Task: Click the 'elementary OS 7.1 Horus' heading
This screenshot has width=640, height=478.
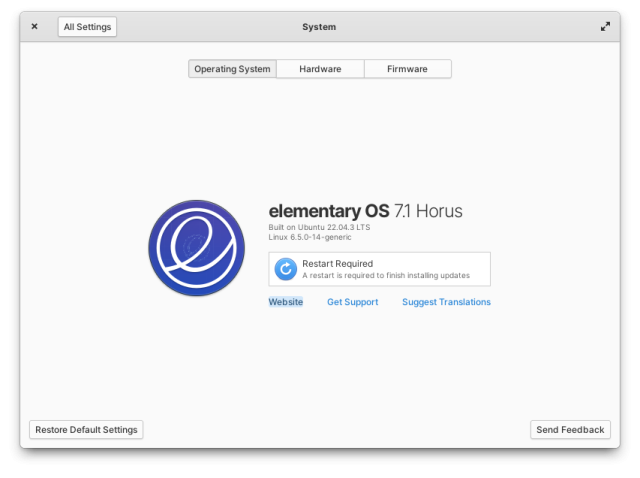Action: (365, 211)
